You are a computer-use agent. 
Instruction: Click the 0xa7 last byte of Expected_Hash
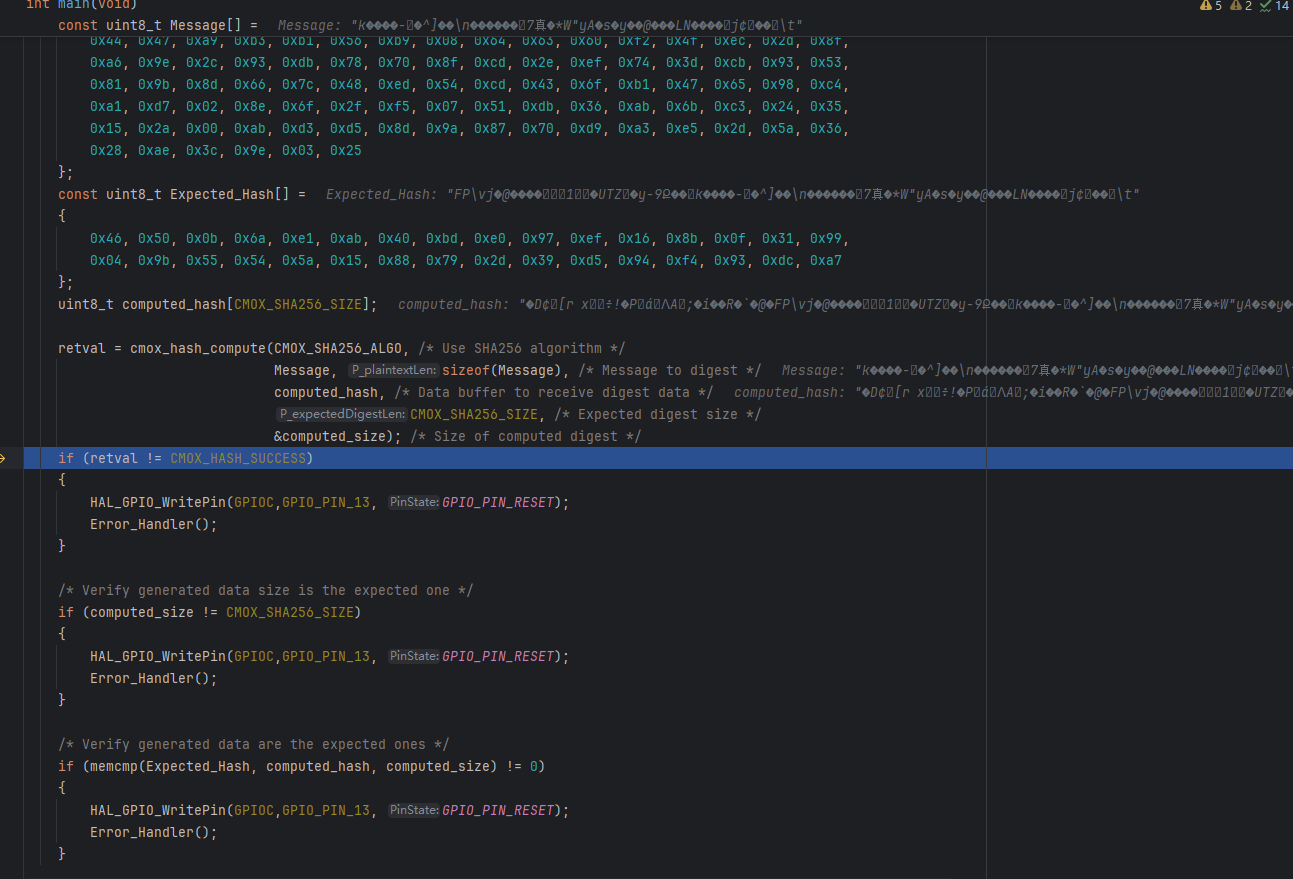[x=825, y=260]
